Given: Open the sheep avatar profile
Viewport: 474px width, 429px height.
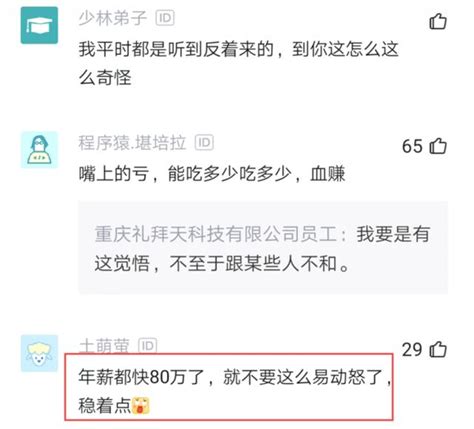Looking at the screenshot, I should [x=39, y=353].
